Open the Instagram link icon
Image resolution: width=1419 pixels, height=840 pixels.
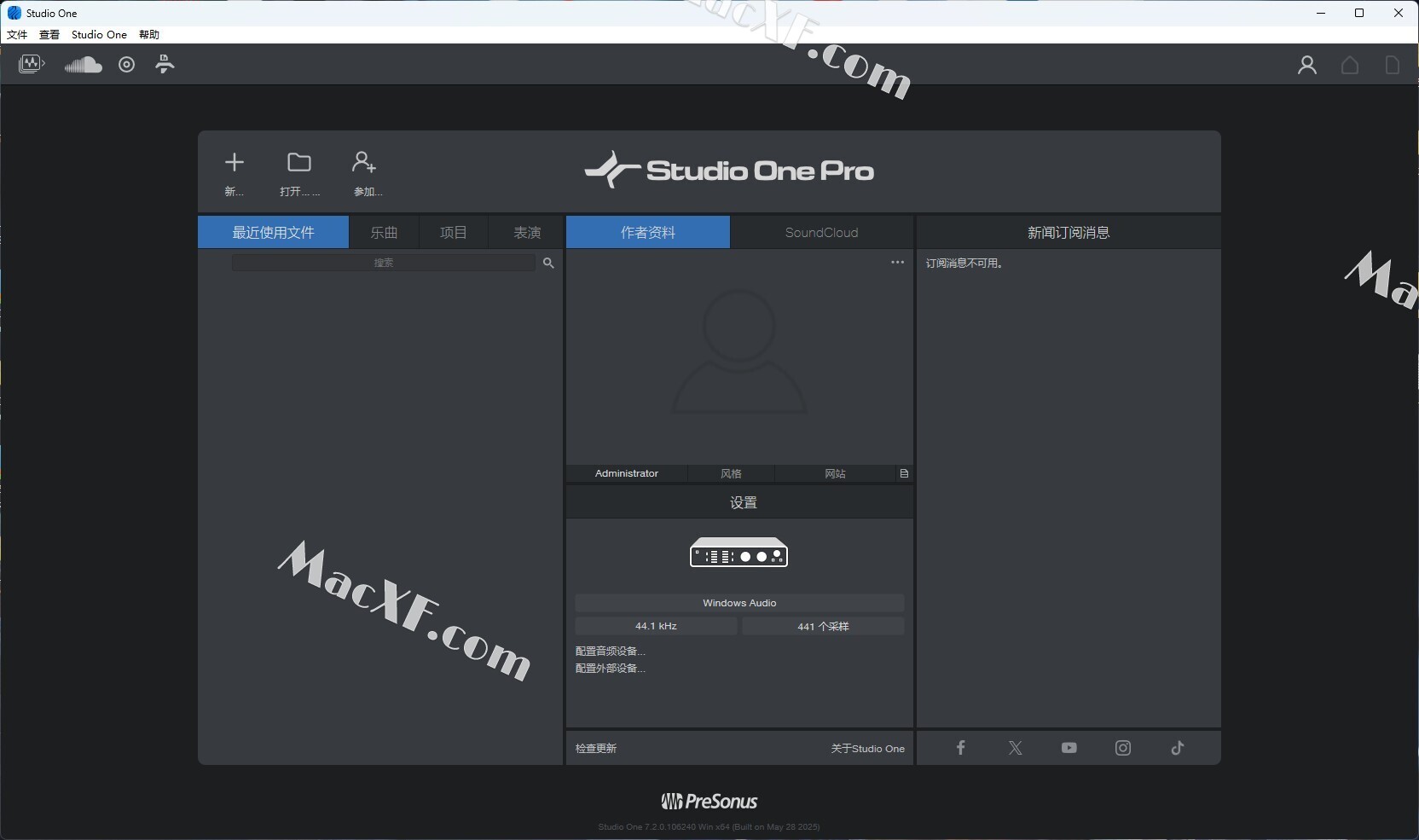(1123, 748)
